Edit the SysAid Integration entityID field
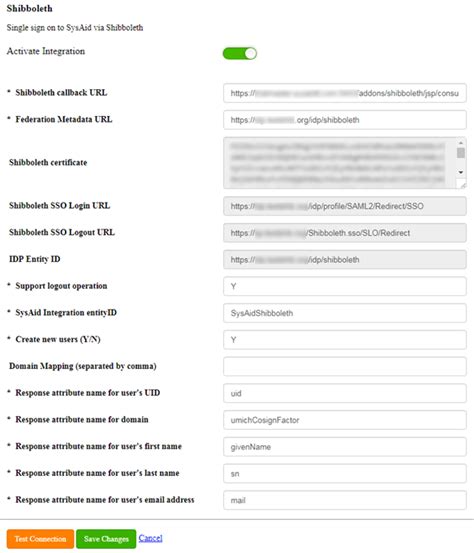This screenshot has width=474, height=553. point(345,313)
